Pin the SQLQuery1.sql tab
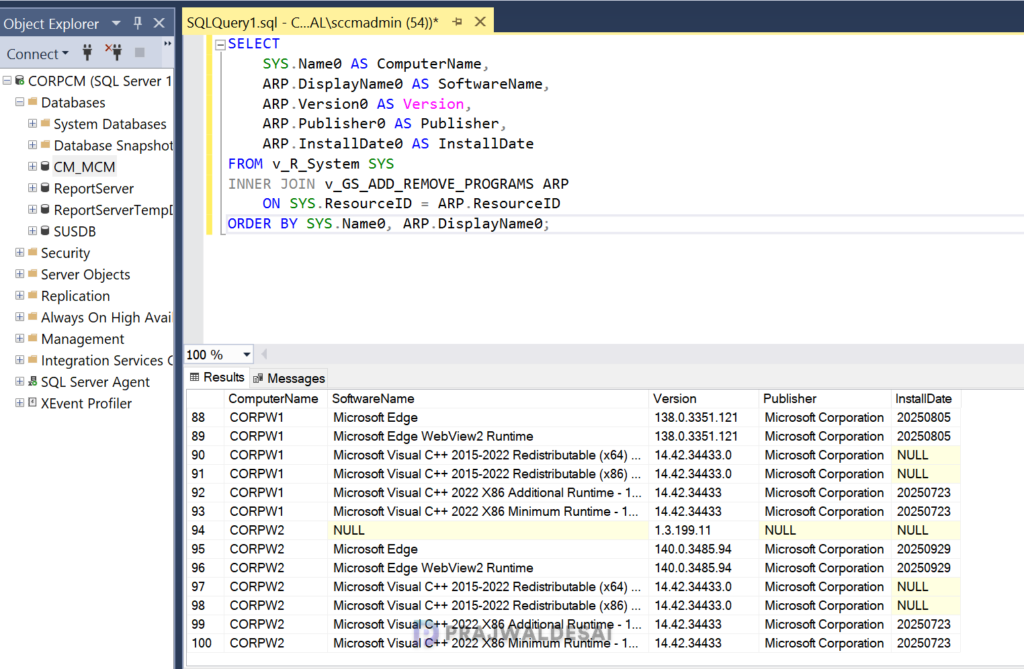Viewport: 1024px width, 669px height. tap(457, 22)
